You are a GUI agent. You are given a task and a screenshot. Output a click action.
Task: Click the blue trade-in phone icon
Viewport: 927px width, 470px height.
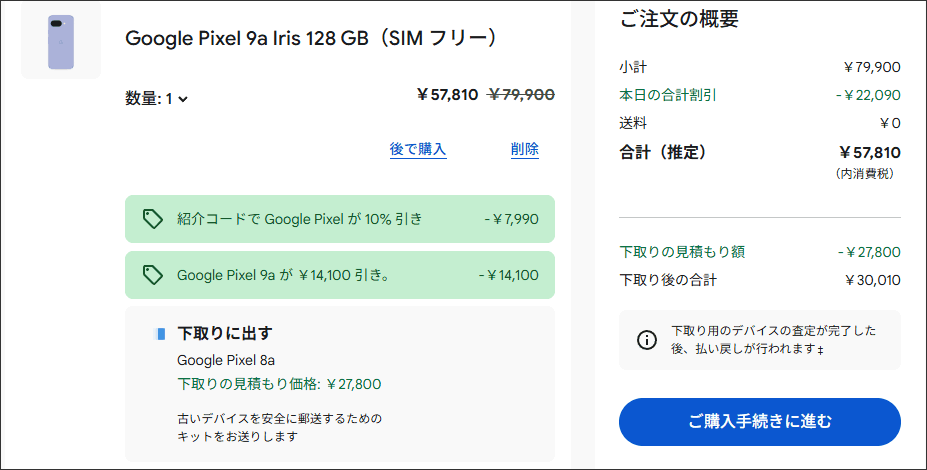coord(161,334)
